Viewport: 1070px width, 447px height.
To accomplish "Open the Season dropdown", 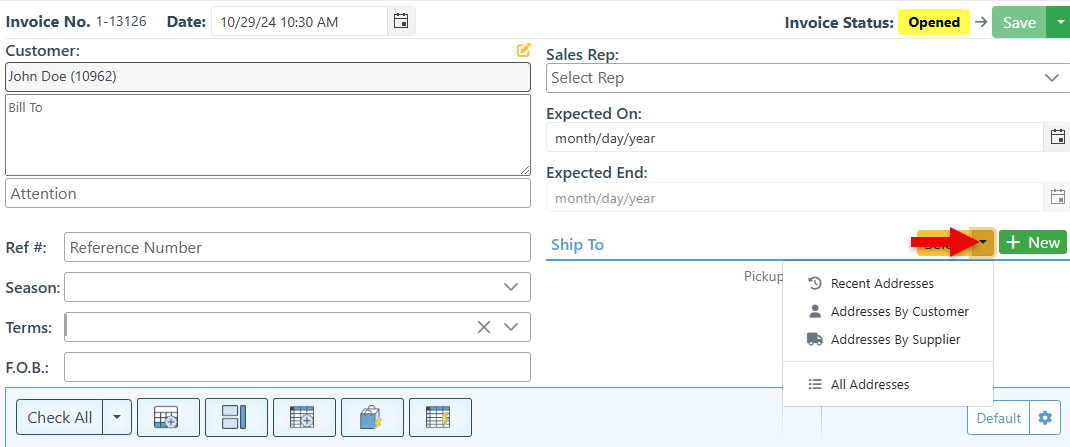I will pyautogui.click(x=511, y=287).
